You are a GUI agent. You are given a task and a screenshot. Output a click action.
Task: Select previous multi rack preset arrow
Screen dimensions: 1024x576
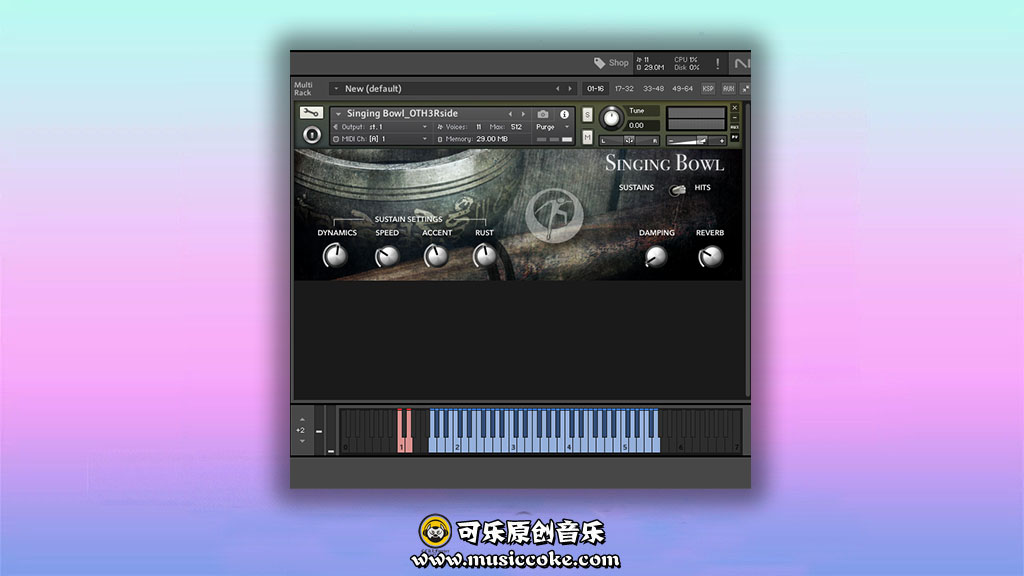[557, 89]
